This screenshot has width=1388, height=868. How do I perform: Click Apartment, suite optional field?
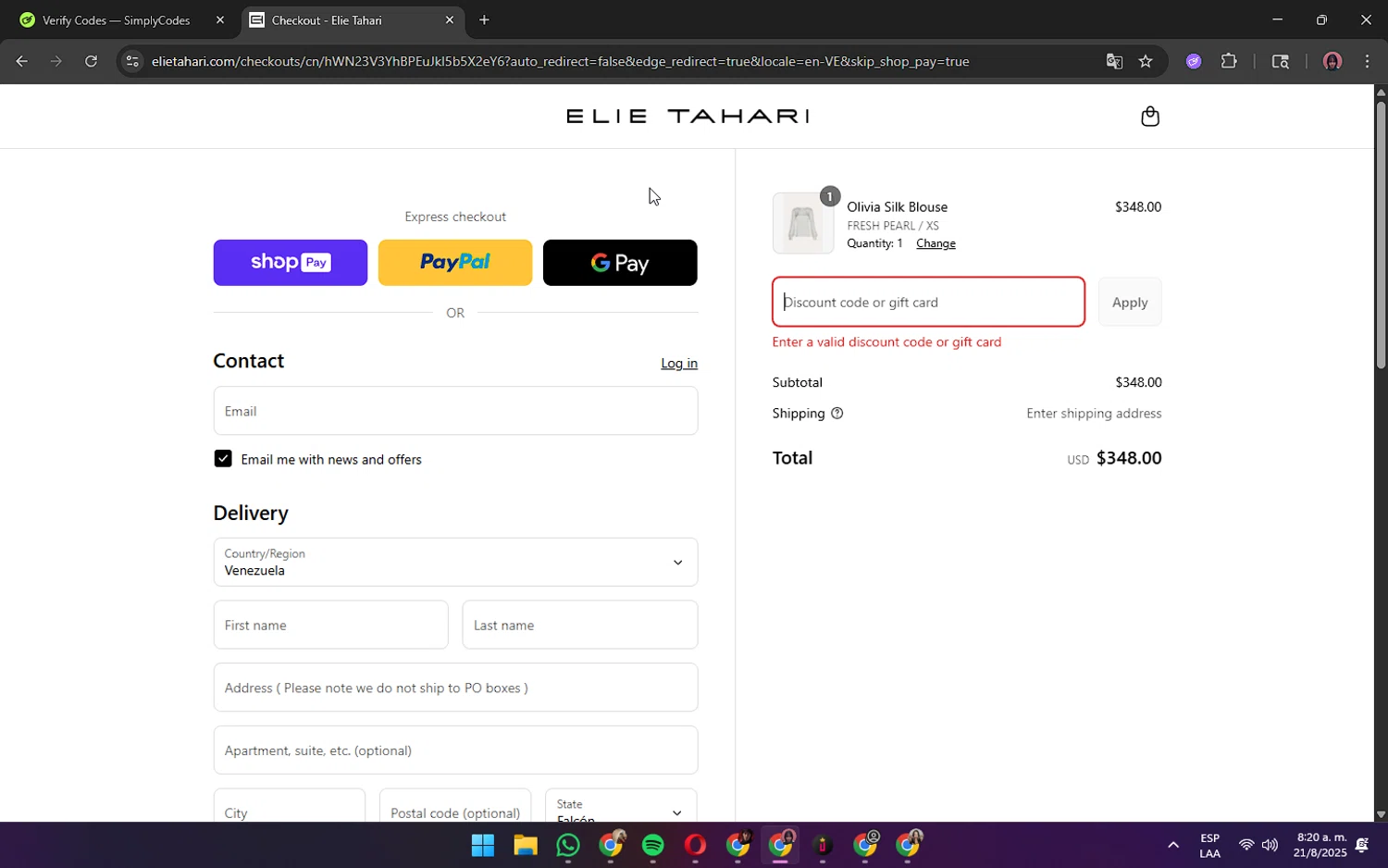pyautogui.click(x=455, y=750)
